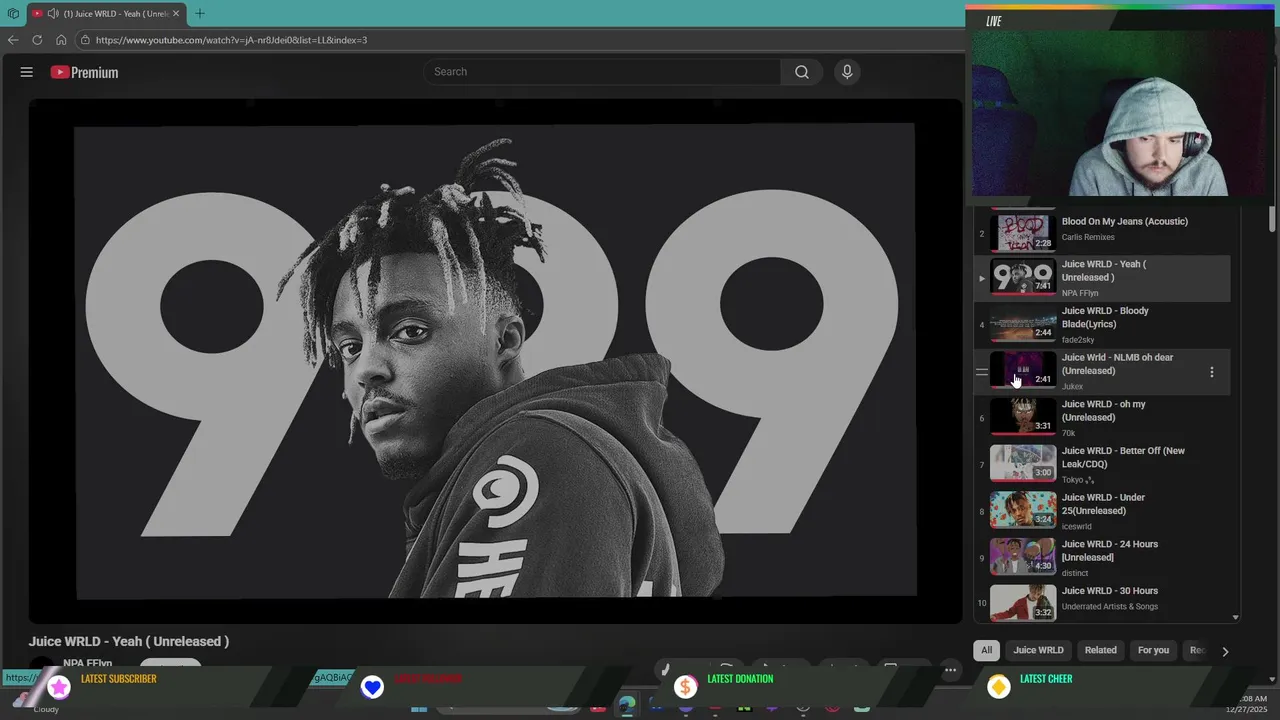
Task: Click the Latest Subscriber star icon
Action: tap(60, 687)
